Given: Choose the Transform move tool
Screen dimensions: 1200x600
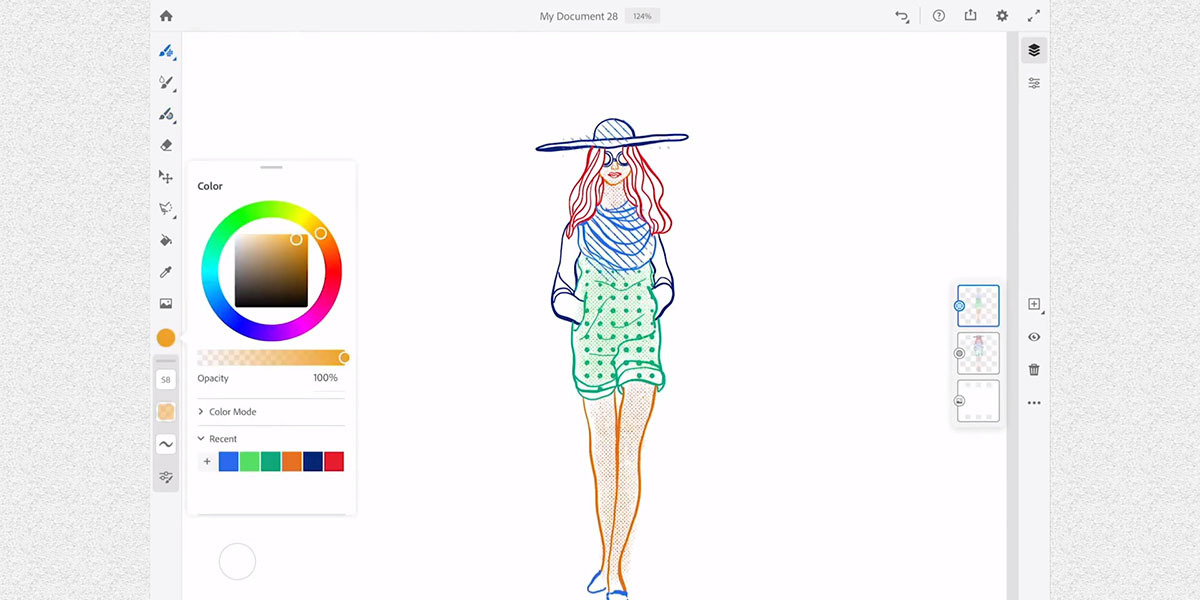Looking at the screenshot, I should (166, 177).
